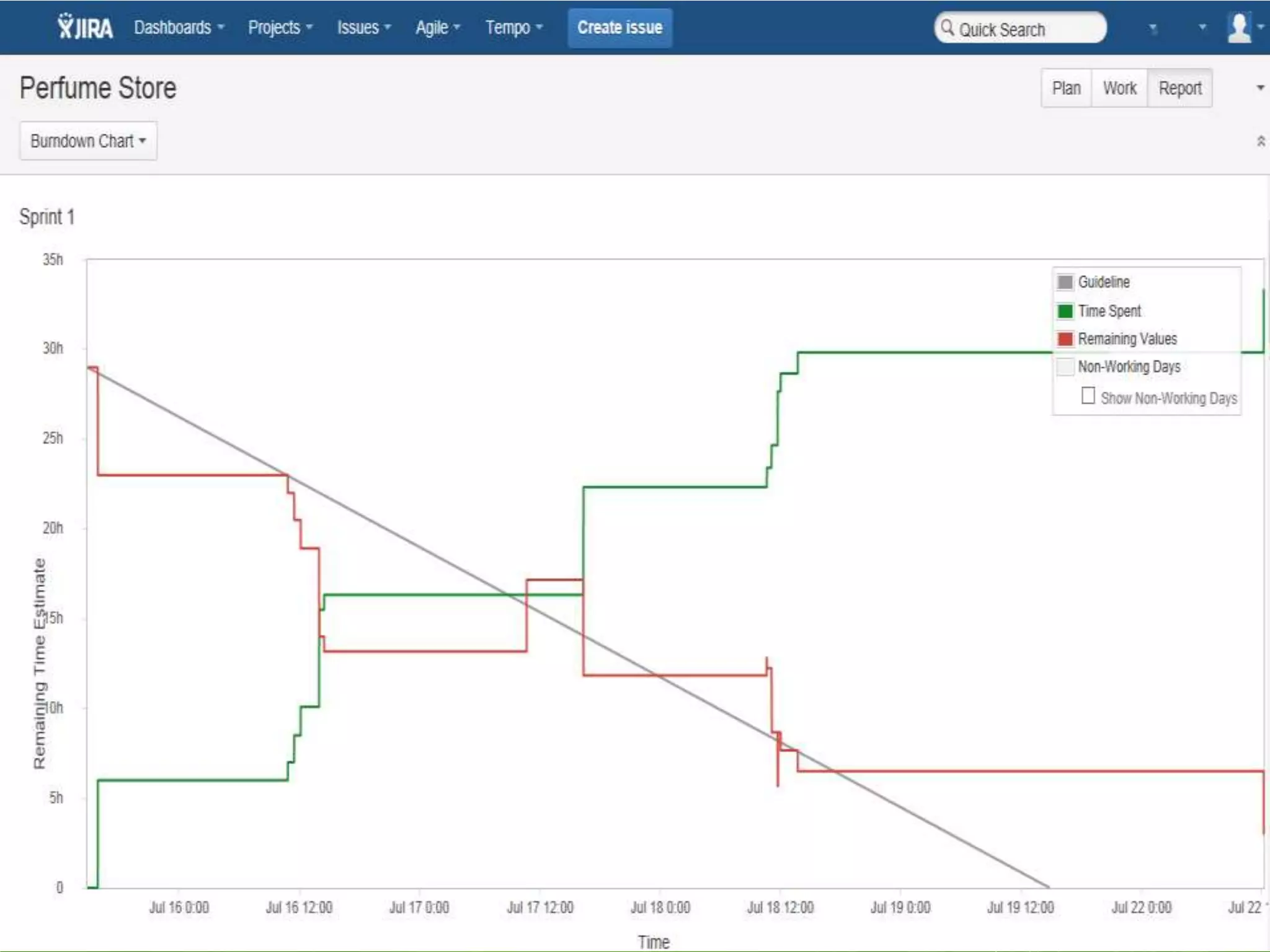
Task: Click the gray Guideline legend icon
Action: click(x=1065, y=283)
